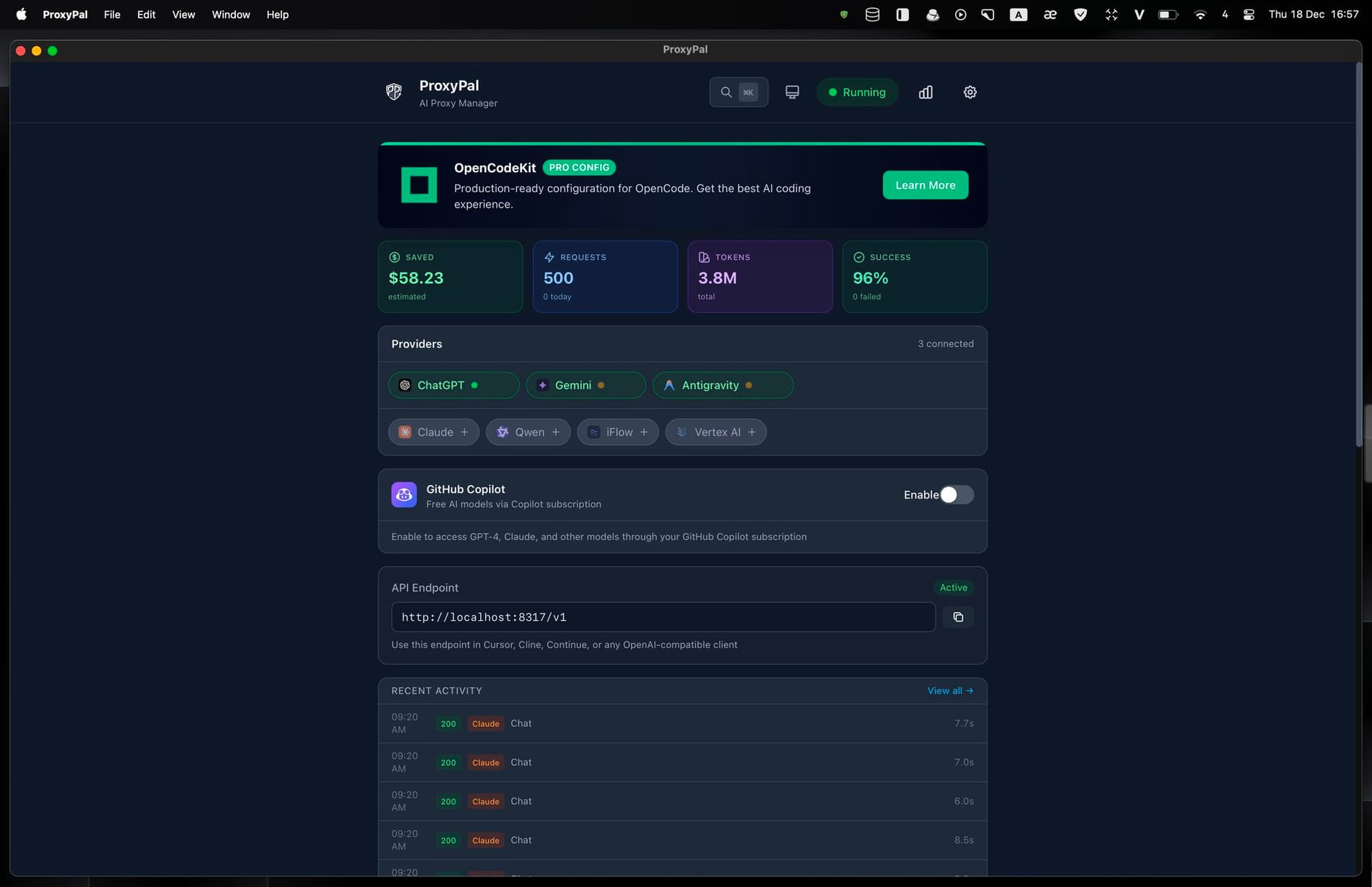The image size is (1372, 887).
Task: Open the analytics bar chart icon
Action: (925, 92)
